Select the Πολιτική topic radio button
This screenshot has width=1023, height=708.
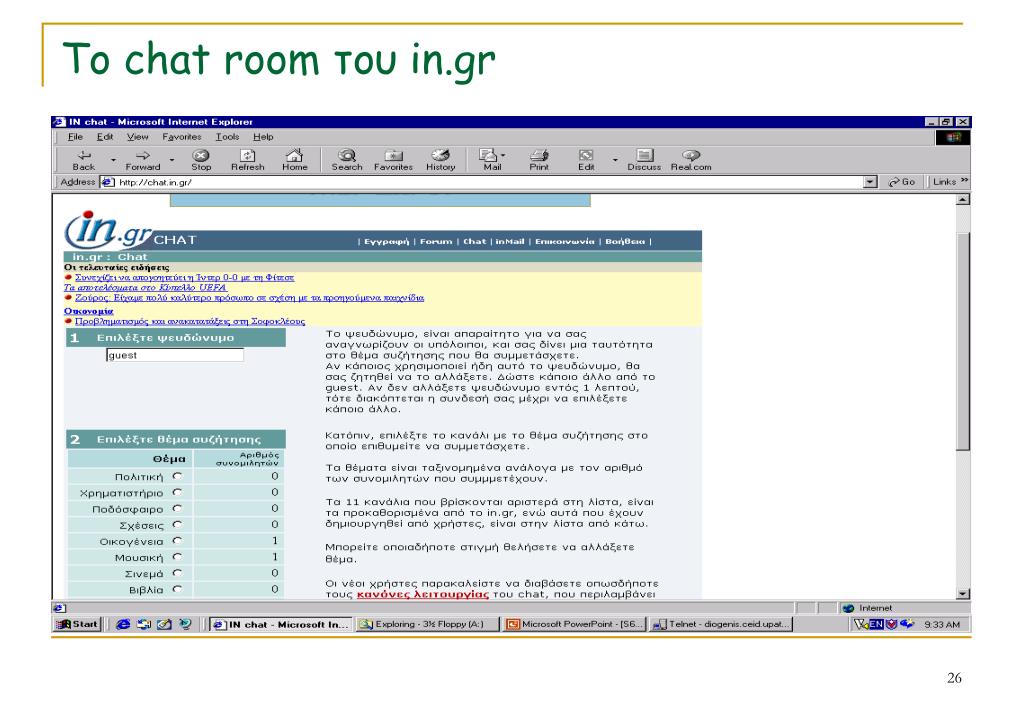177,476
